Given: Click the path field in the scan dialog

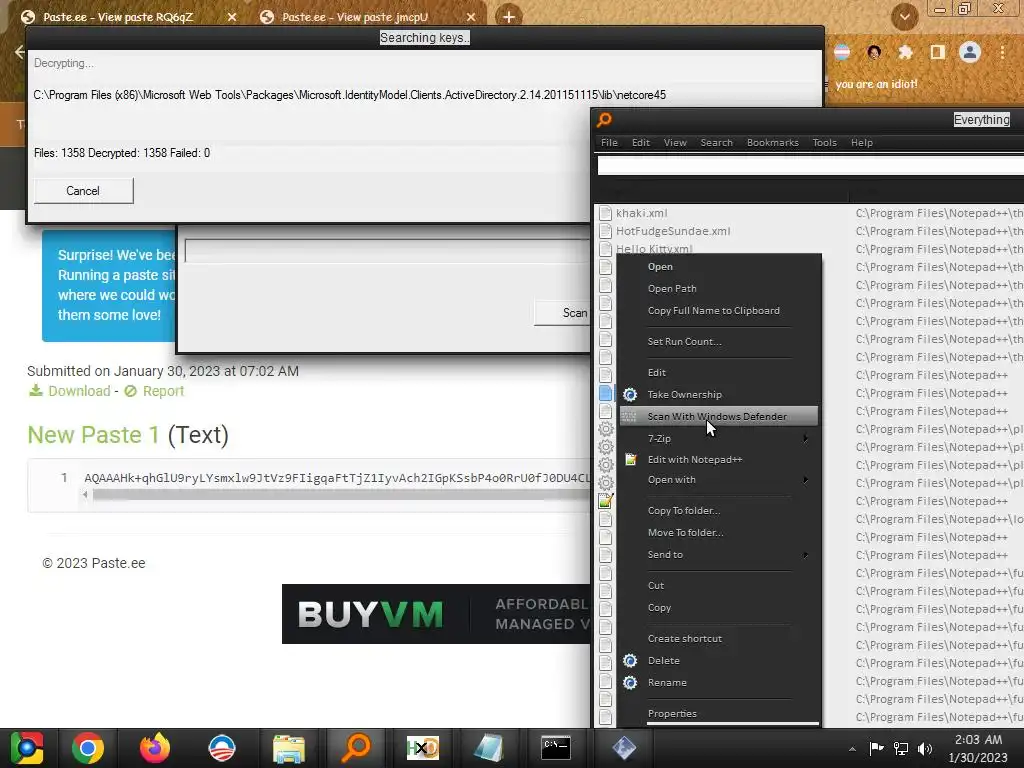Looking at the screenshot, I should click(387, 251).
